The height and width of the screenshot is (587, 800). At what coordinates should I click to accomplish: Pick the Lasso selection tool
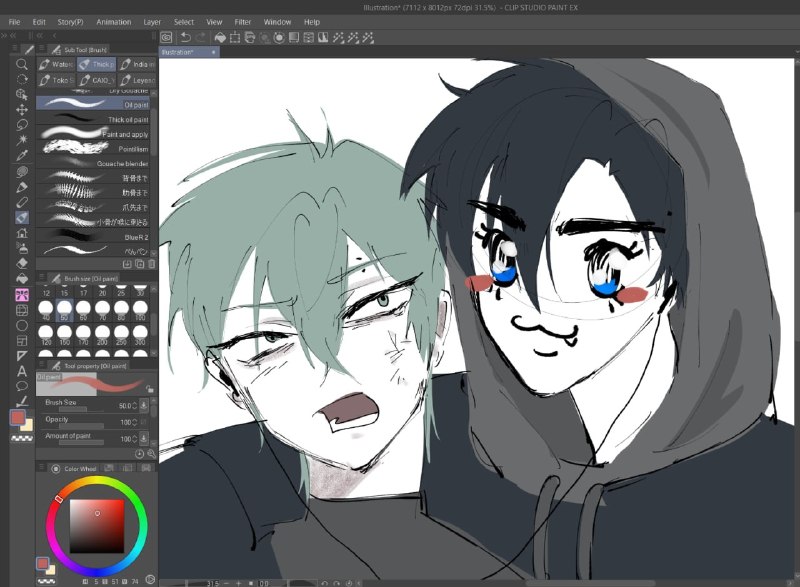(x=21, y=125)
